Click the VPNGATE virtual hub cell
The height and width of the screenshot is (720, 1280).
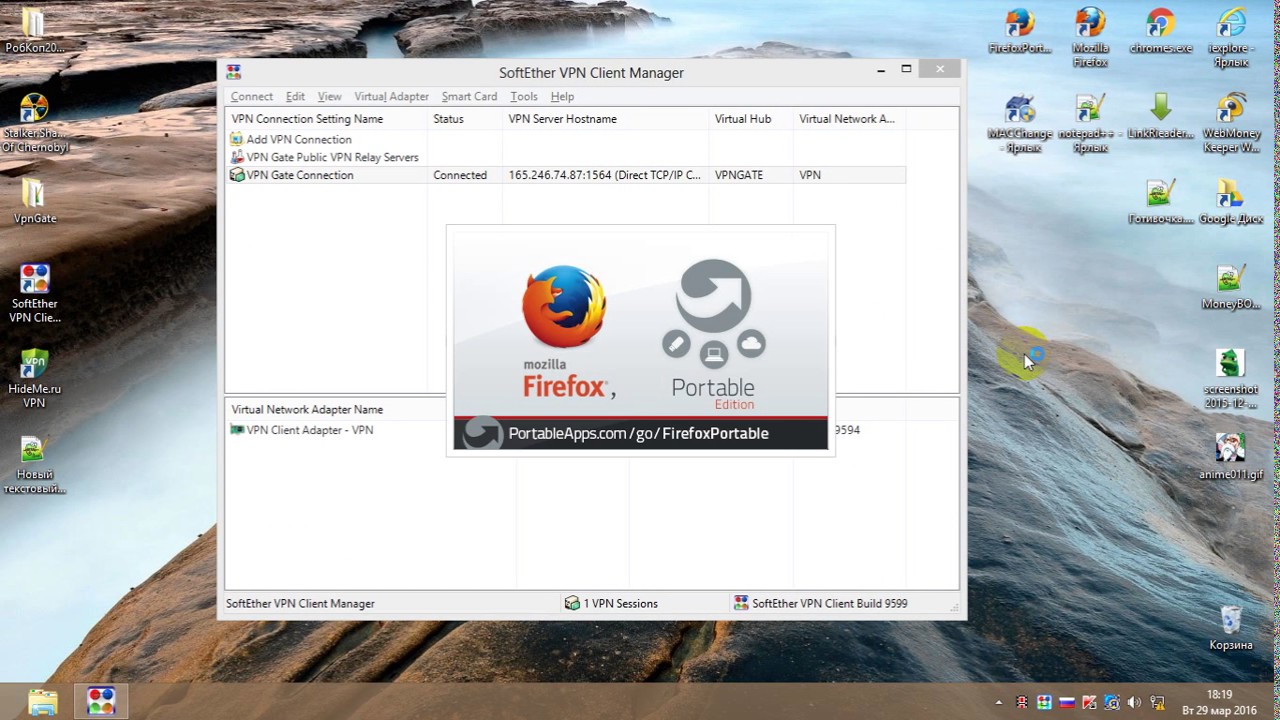tap(739, 175)
